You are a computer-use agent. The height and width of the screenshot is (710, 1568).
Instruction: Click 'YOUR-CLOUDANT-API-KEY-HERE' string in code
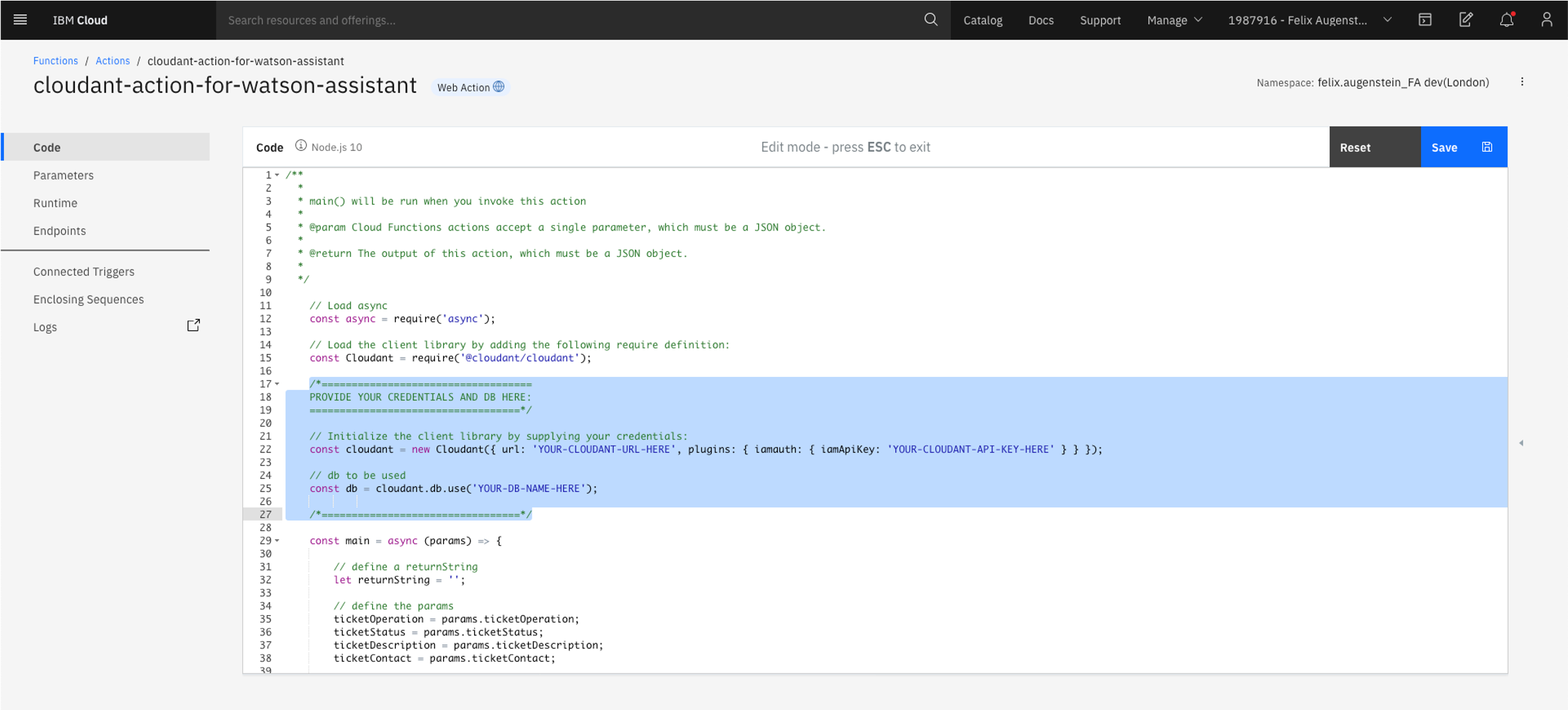971,450
